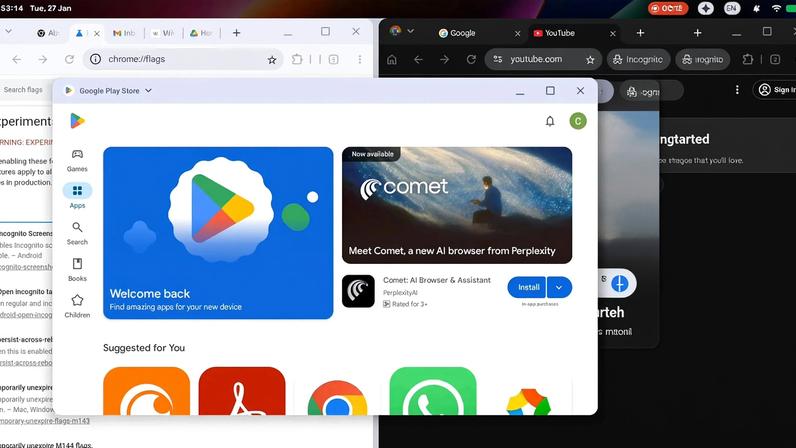The image size is (796, 448).
Task: Close the active flags tab
Action: (x=96, y=34)
